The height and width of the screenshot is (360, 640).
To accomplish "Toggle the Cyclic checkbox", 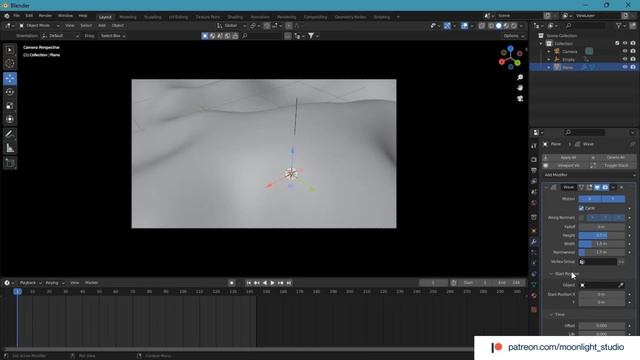I will [x=581, y=208].
